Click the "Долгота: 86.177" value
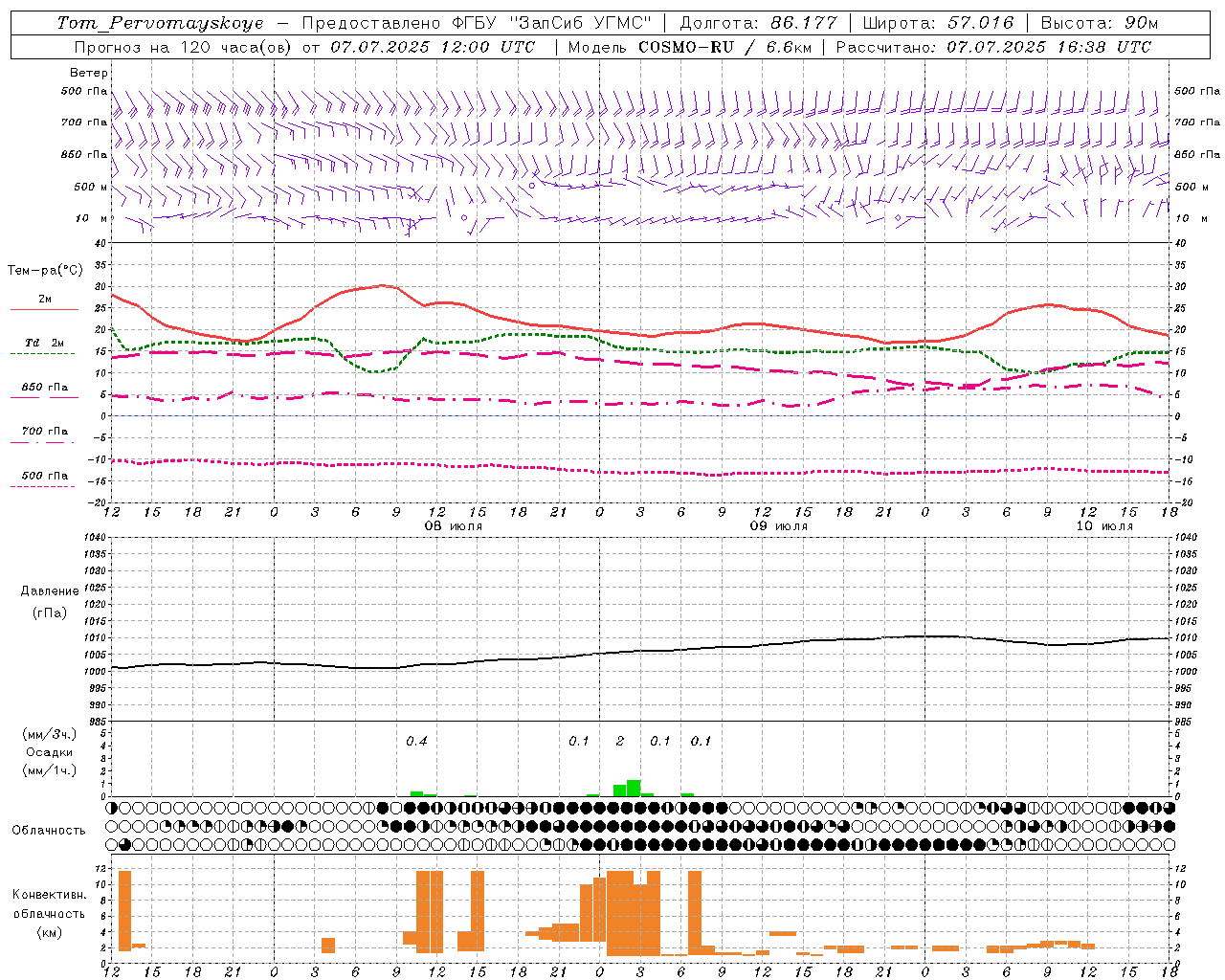 pyautogui.click(x=758, y=23)
